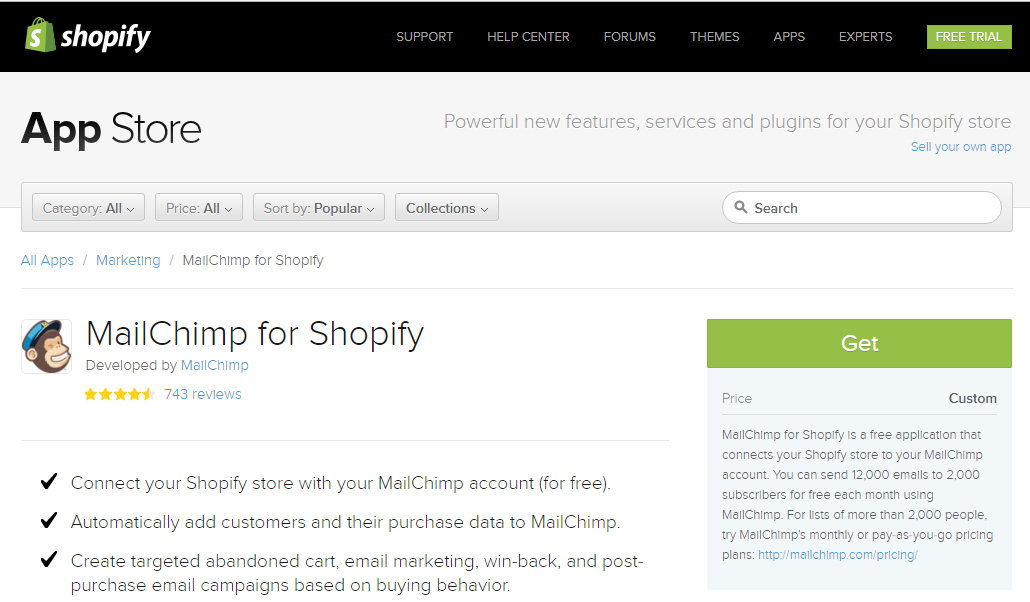Viewport: 1030px width, 602px height.
Task: Open Experts in top navigation
Action: (865, 37)
